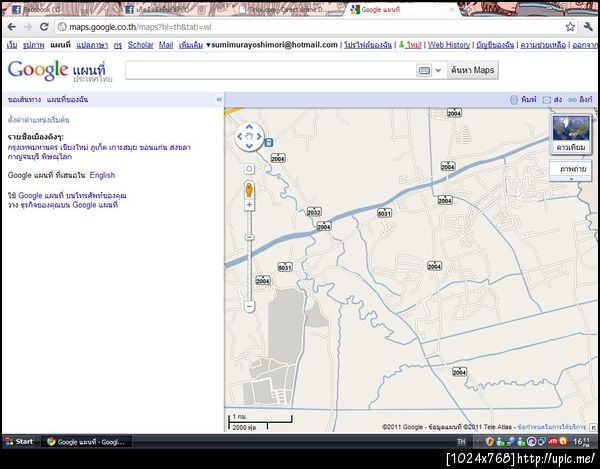Open Web History link
This screenshot has width=600, height=469.
tap(449, 45)
